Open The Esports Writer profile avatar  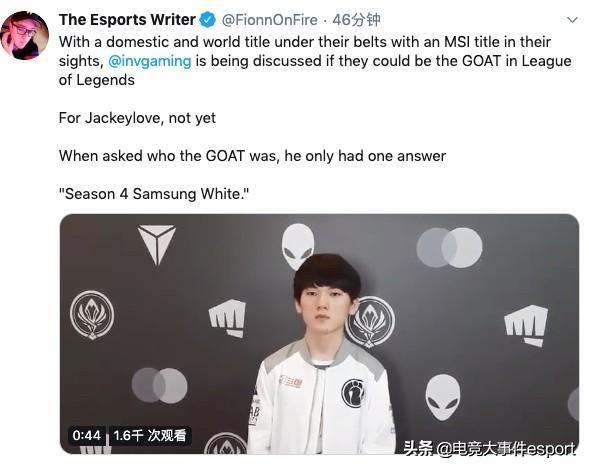24,35
